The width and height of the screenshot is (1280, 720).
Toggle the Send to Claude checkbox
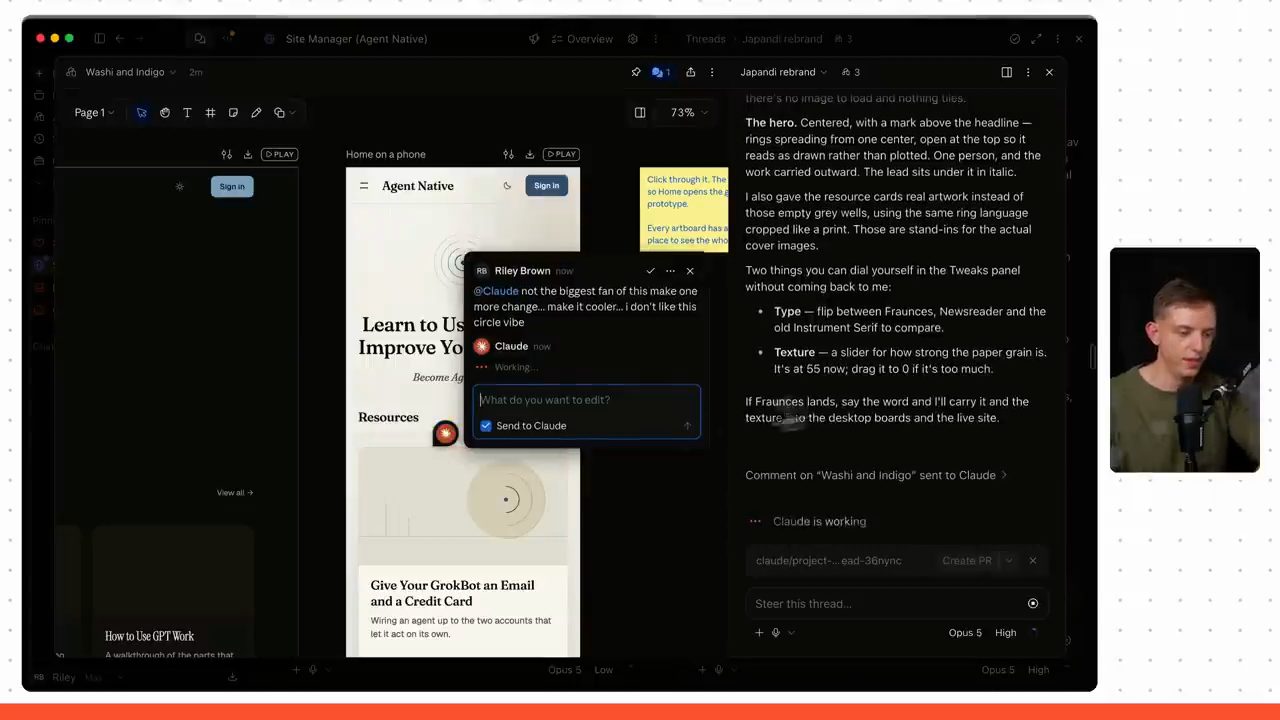pyautogui.click(x=486, y=426)
